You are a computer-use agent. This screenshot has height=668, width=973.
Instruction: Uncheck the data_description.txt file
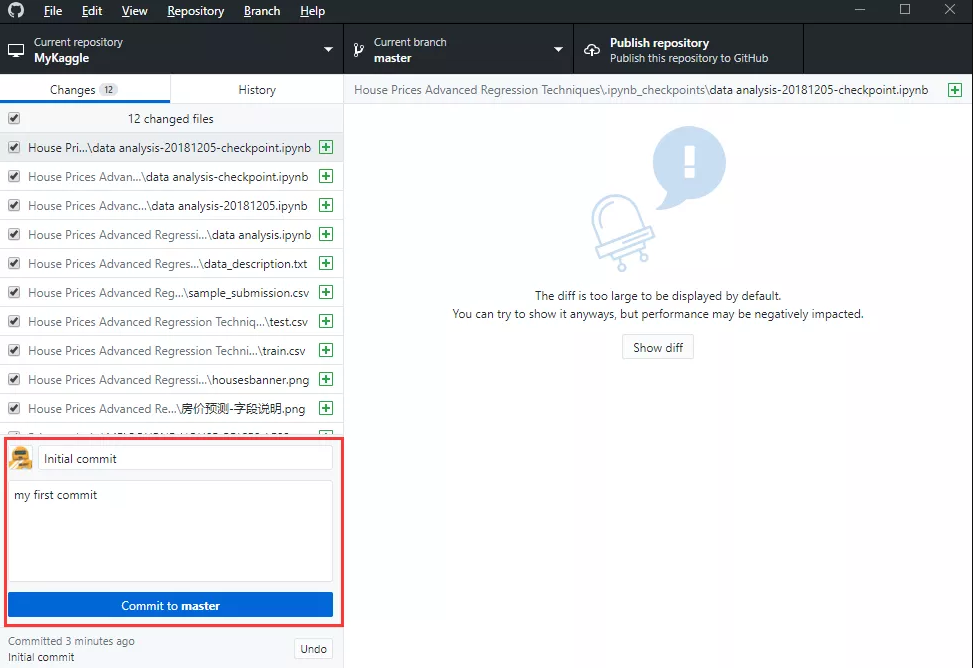14,263
